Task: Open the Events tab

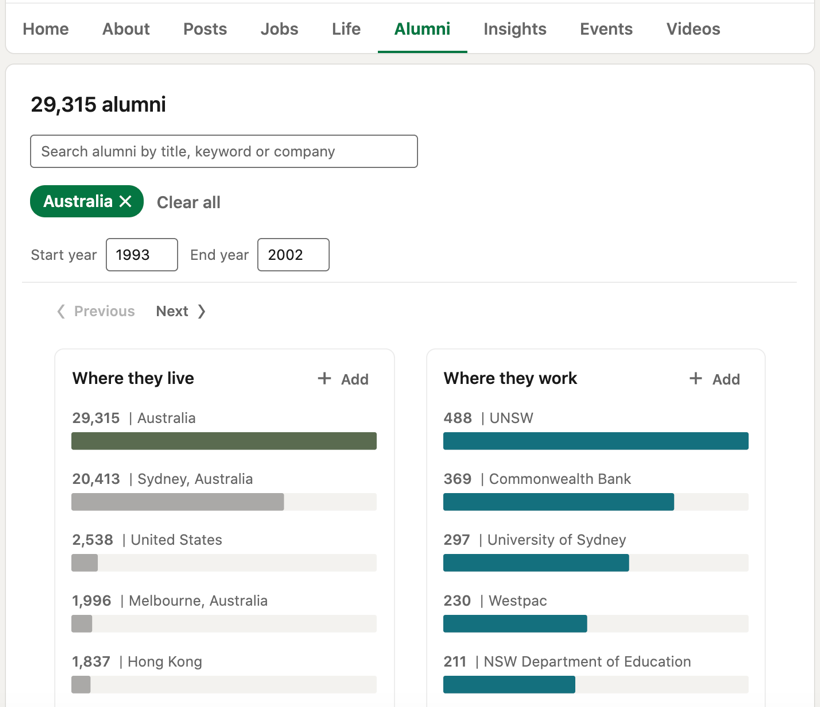Action: 606,29
